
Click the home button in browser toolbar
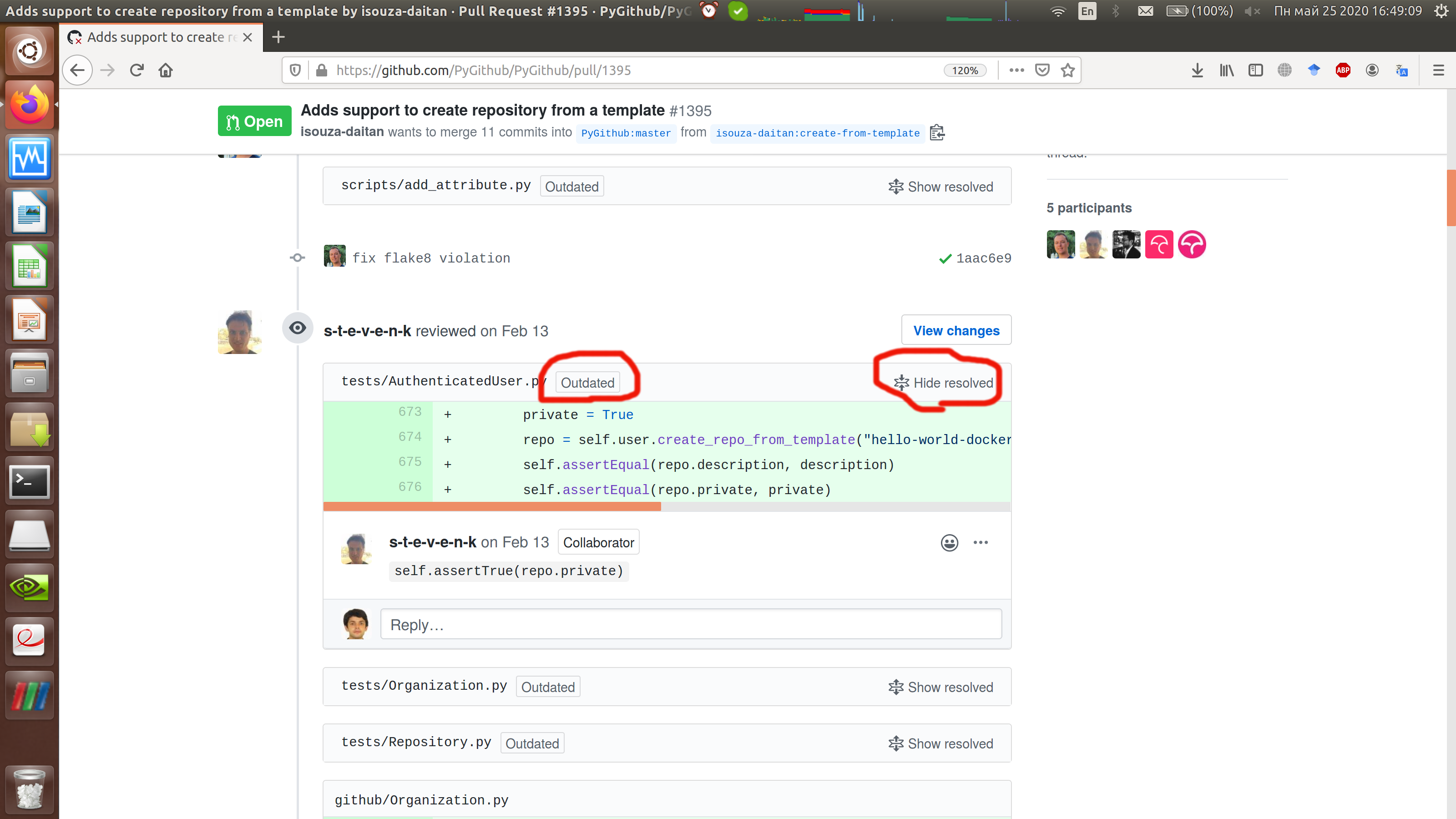coord(166,70)
